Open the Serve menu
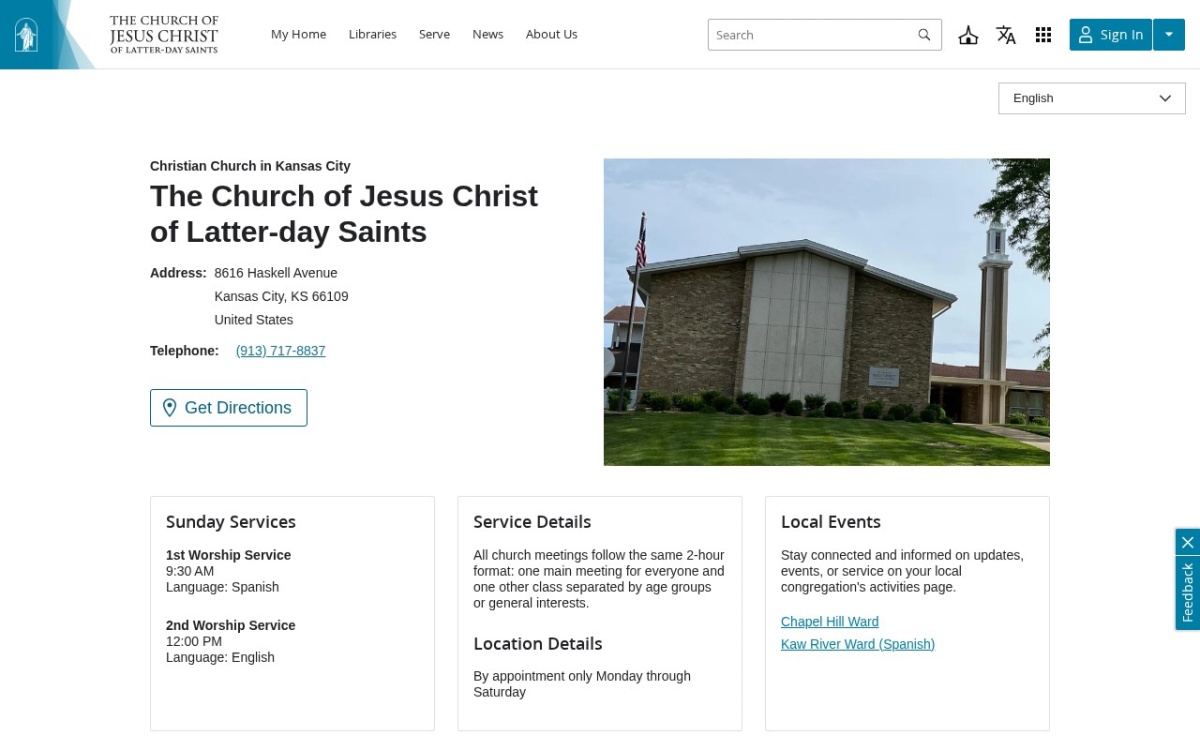The width and height of the screenshot is (1200, 750). (434, 34)
